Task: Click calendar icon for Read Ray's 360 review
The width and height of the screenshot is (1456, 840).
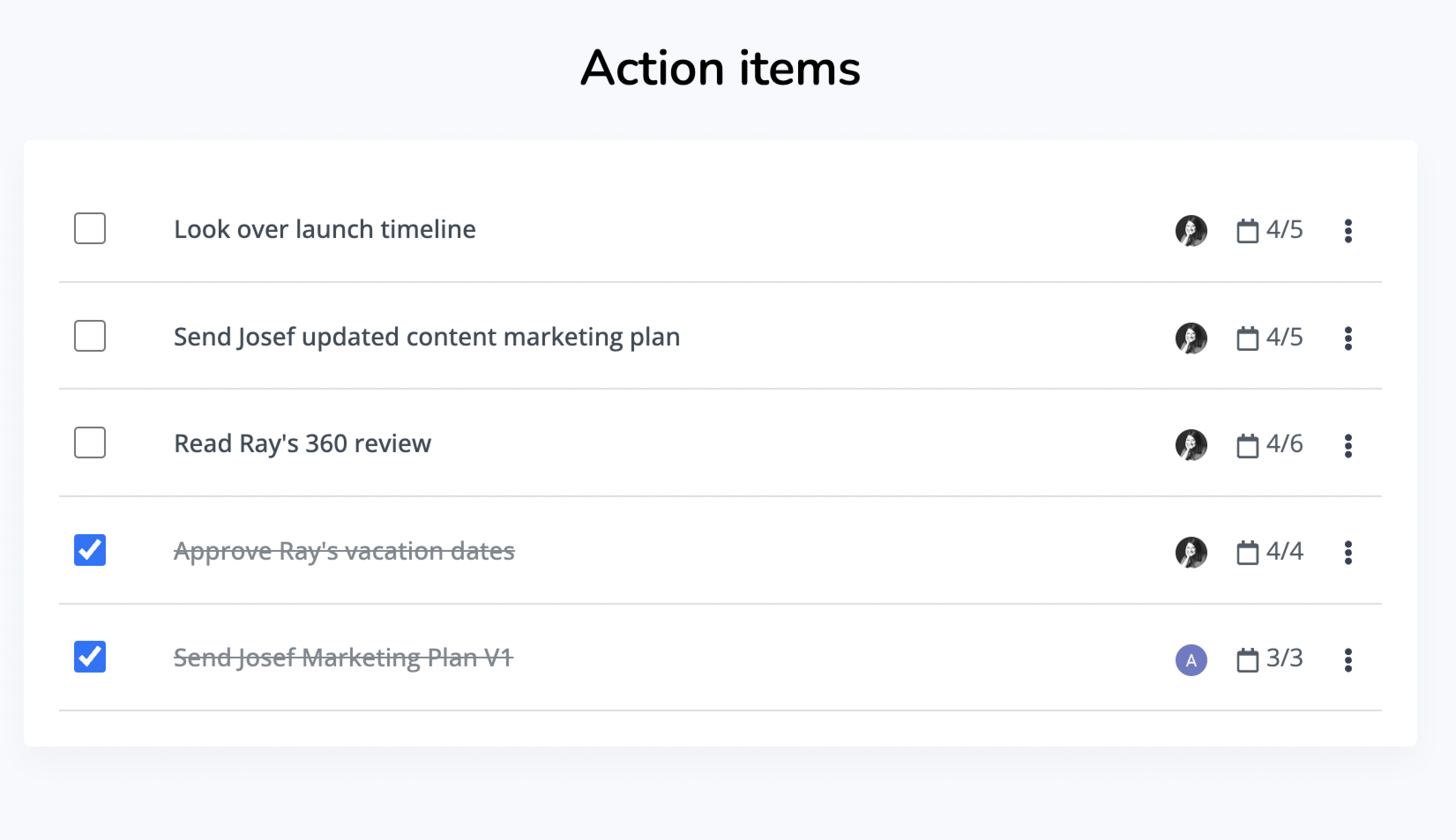Action: pos(1247,446)
